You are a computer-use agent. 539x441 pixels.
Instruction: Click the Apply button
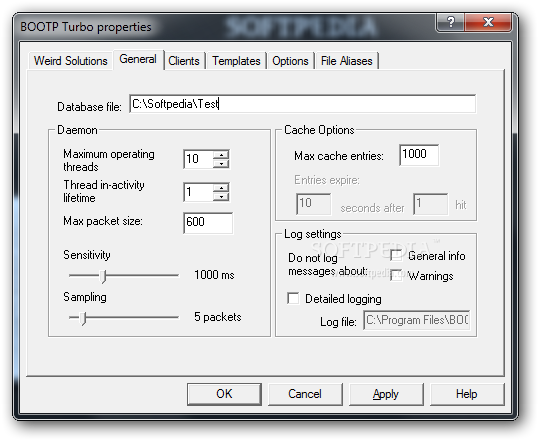point(386,394)
